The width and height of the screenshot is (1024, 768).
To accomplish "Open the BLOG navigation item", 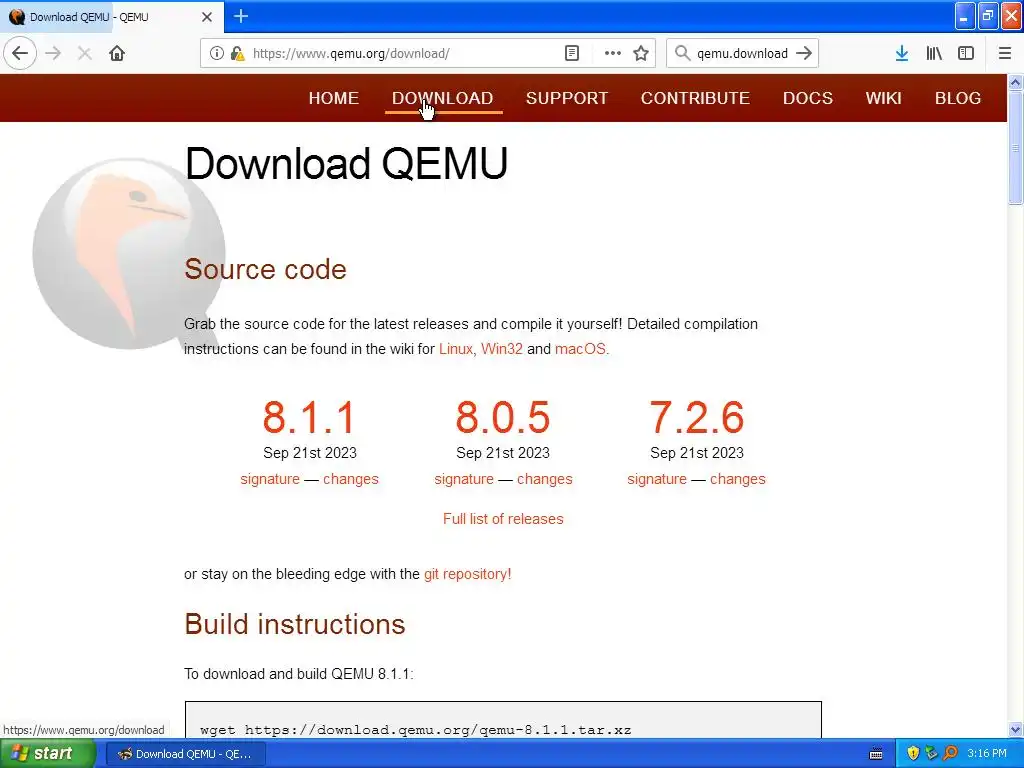I will click(958, 98).
